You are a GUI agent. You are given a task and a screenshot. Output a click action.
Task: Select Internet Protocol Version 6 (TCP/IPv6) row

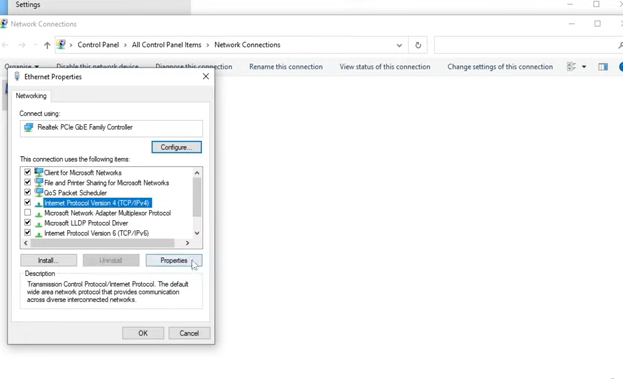click(x=97, y=233)
